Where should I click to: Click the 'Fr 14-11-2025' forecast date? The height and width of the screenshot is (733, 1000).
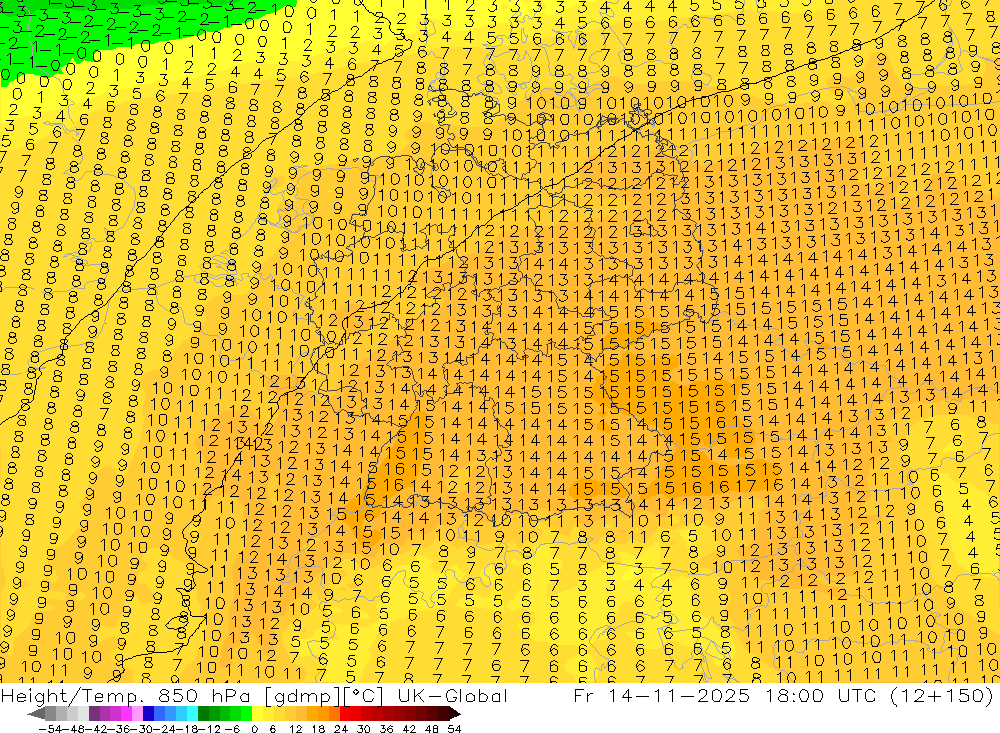point(661,695)
